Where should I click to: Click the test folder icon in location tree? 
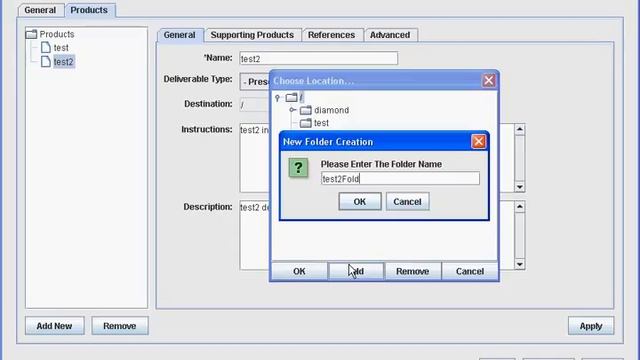pos(306,123)
